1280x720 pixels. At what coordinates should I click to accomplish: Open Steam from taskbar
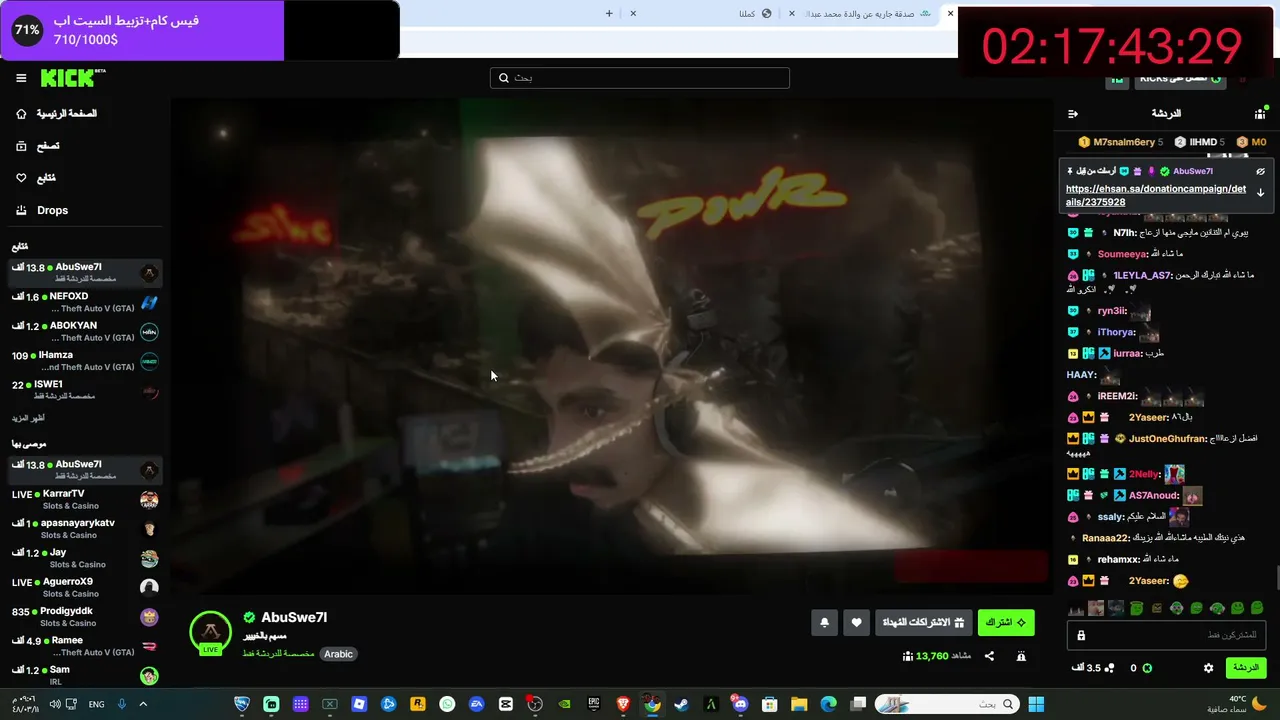point(681,704)
